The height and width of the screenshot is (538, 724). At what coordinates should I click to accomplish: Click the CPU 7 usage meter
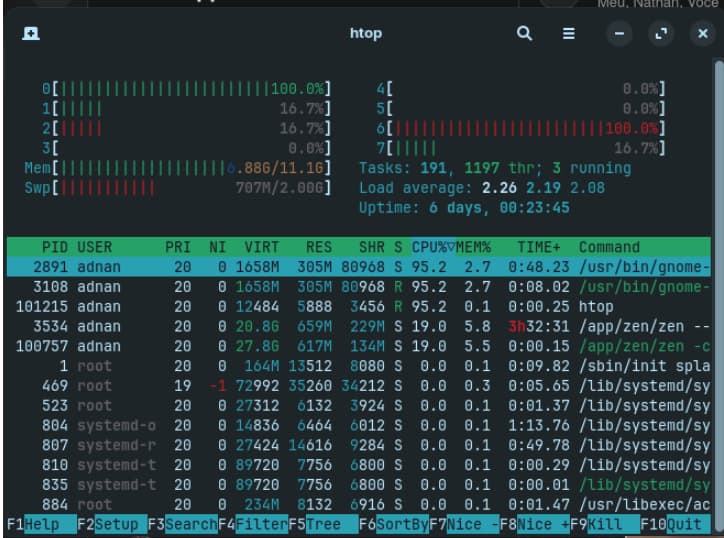click(x=521, y=148)
